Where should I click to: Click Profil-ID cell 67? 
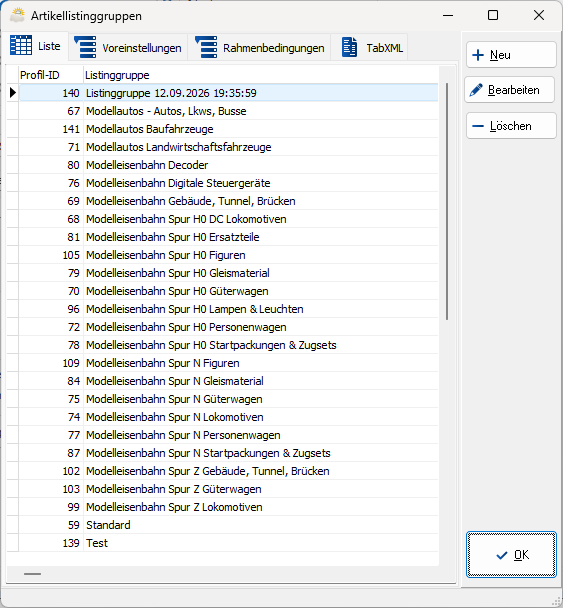(51, 111)
